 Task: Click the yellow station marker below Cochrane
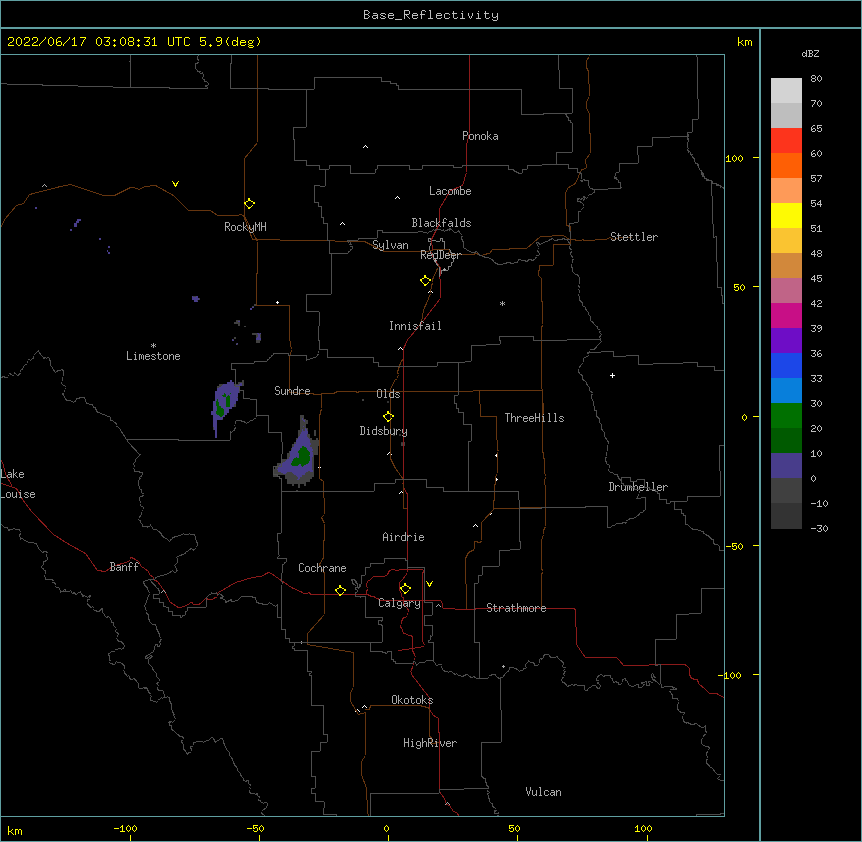click(x=340, y=590)
